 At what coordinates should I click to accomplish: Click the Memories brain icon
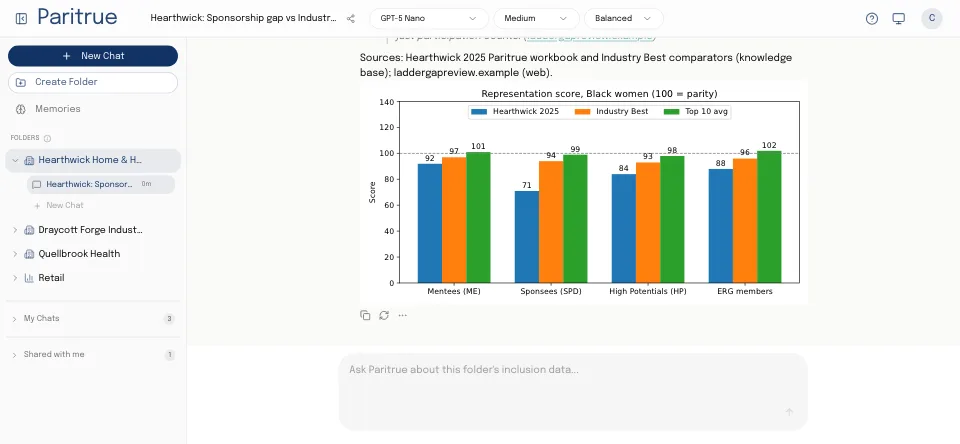point(21,109)
